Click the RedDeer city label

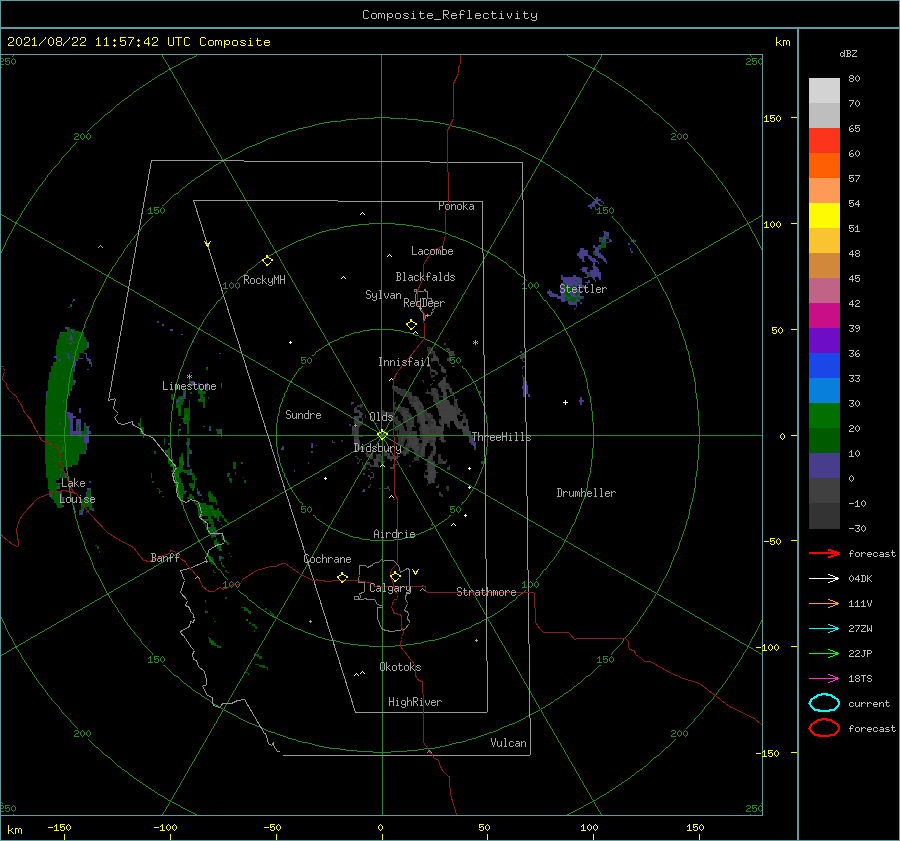[x=424, y=303]
